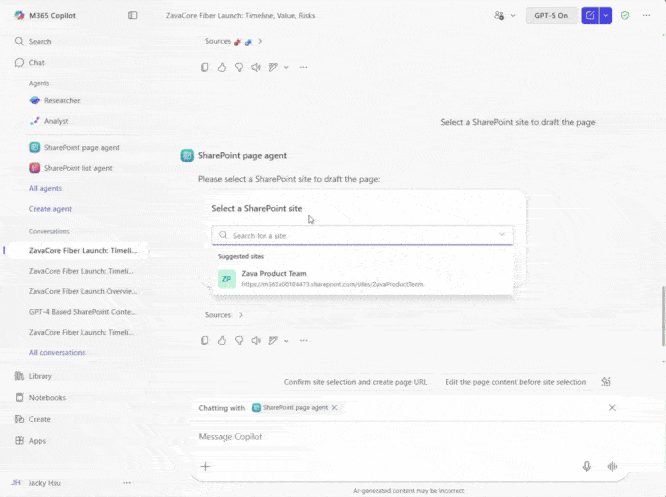Read aloud the upper response
Viewport: 666px width, 497px height.
pos(256,67)
